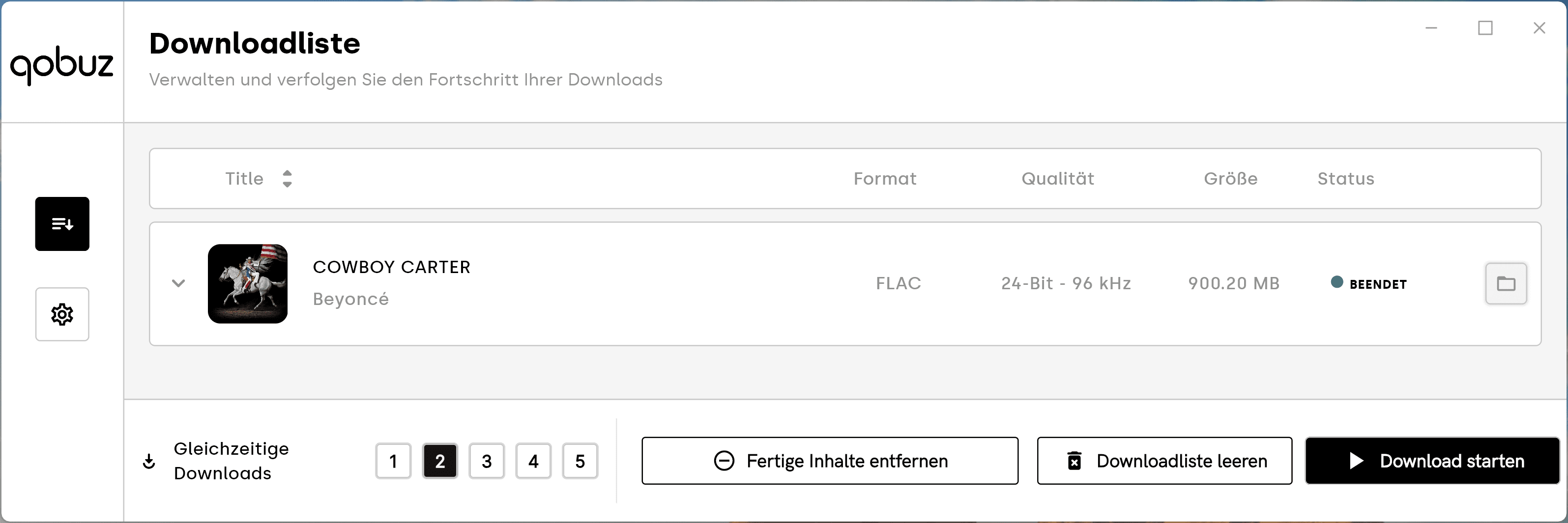Click the Qobuz logo

[62, 64]
